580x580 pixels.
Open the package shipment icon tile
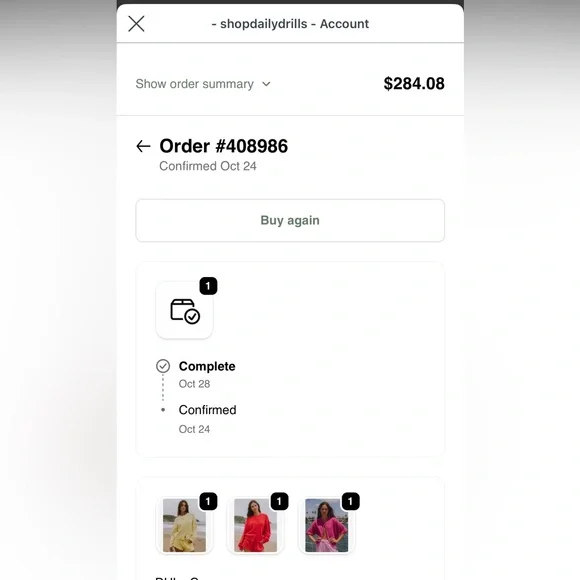[x=185, y=310]
